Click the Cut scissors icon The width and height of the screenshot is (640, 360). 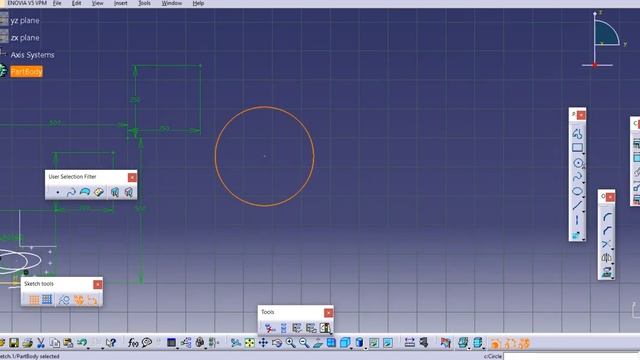41,343
